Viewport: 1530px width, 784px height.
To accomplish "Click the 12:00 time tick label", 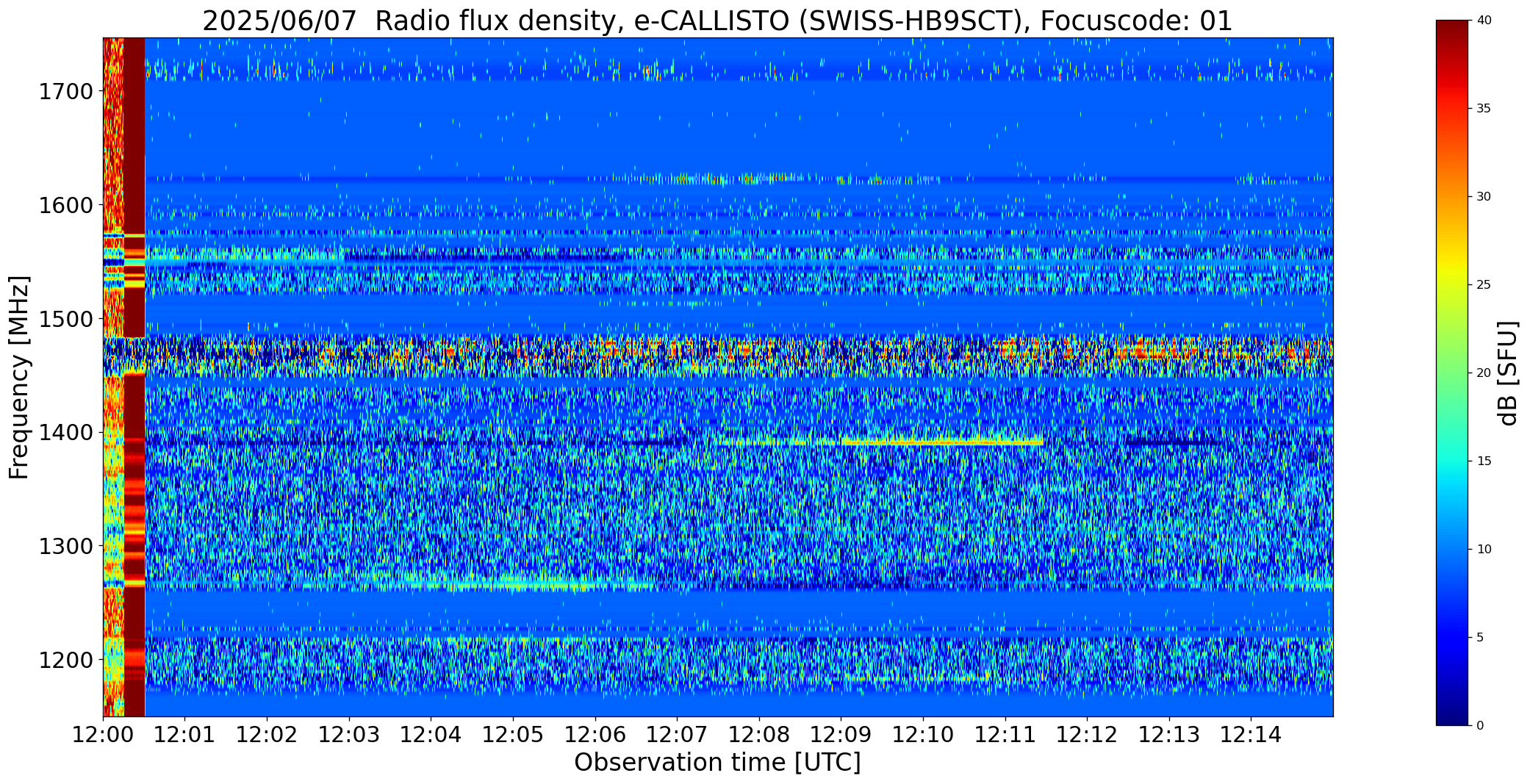I will [x=103, y=735].
